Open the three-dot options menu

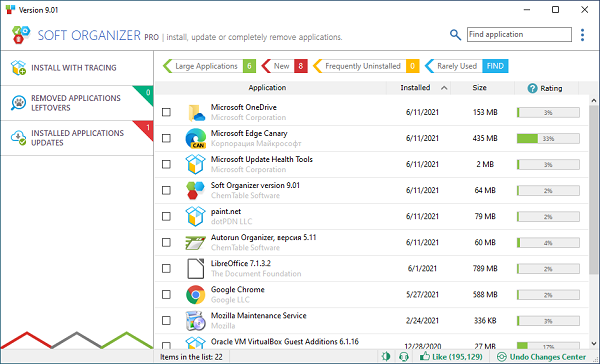582,35
